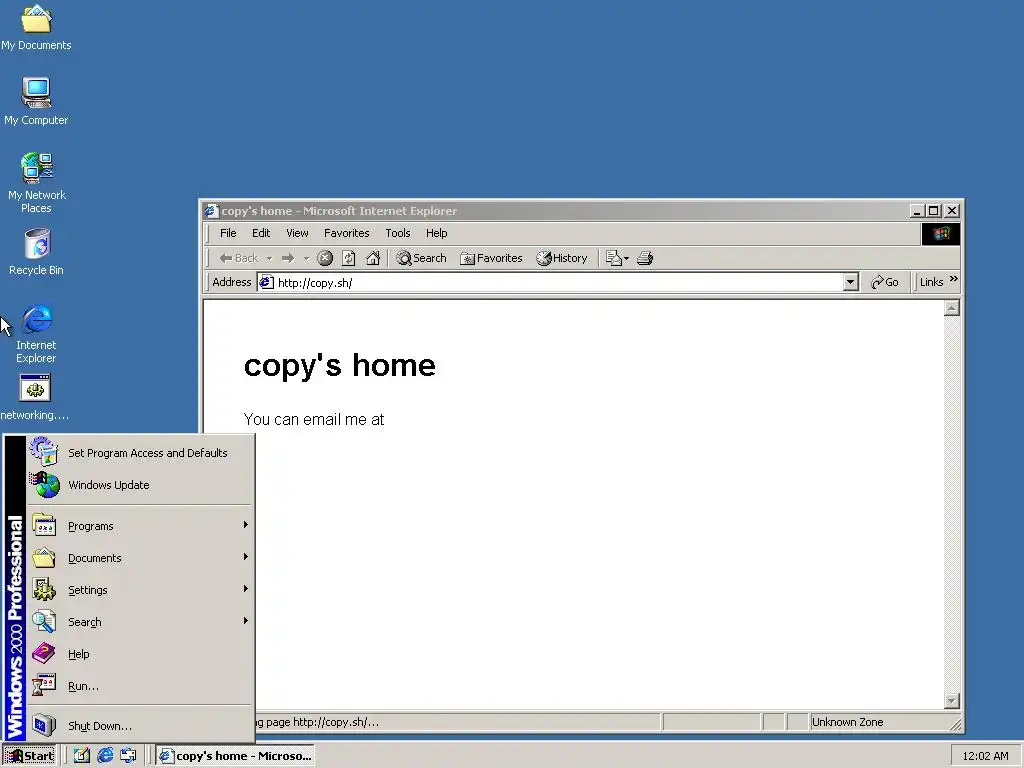Open the Tools menu
1024x768 pixels.
398,233
